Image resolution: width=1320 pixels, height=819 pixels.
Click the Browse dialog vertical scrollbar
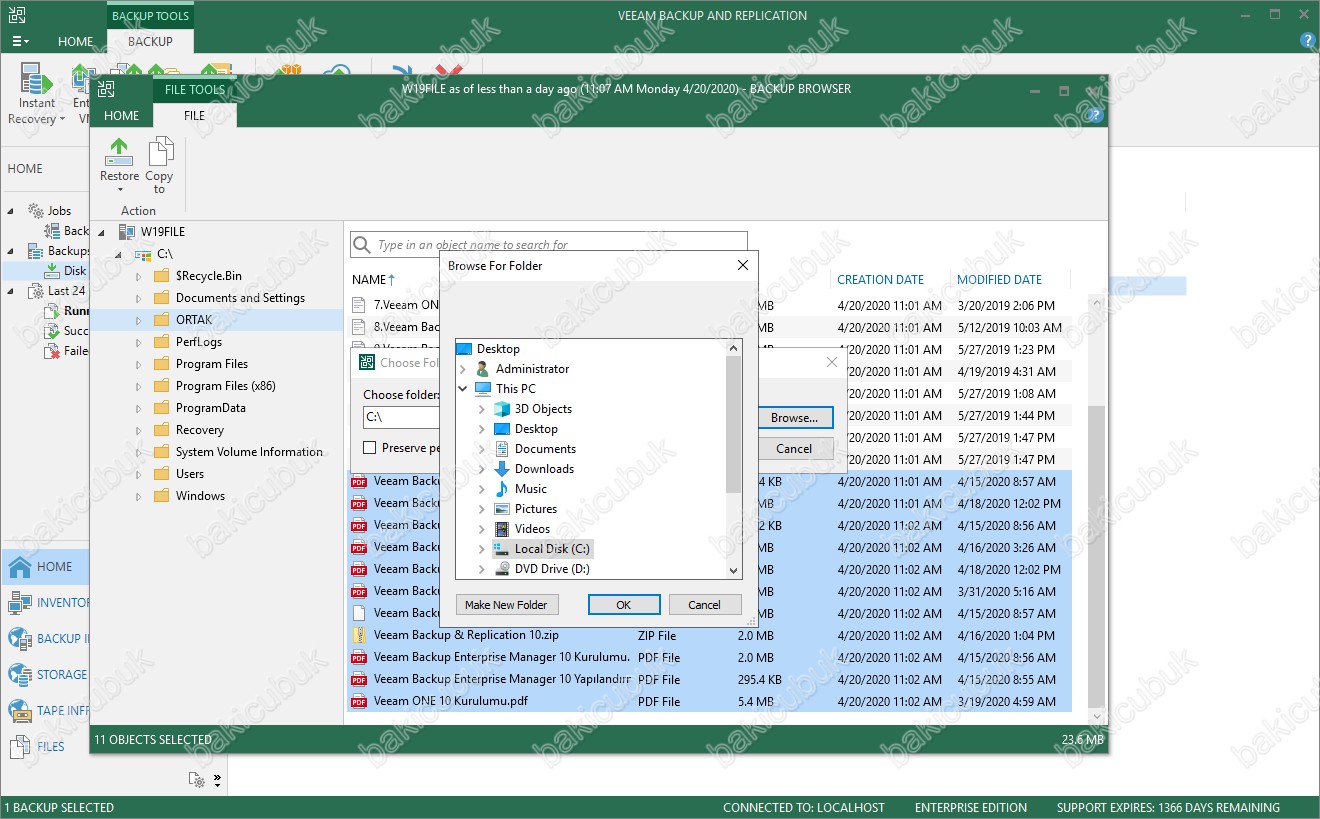733,425
